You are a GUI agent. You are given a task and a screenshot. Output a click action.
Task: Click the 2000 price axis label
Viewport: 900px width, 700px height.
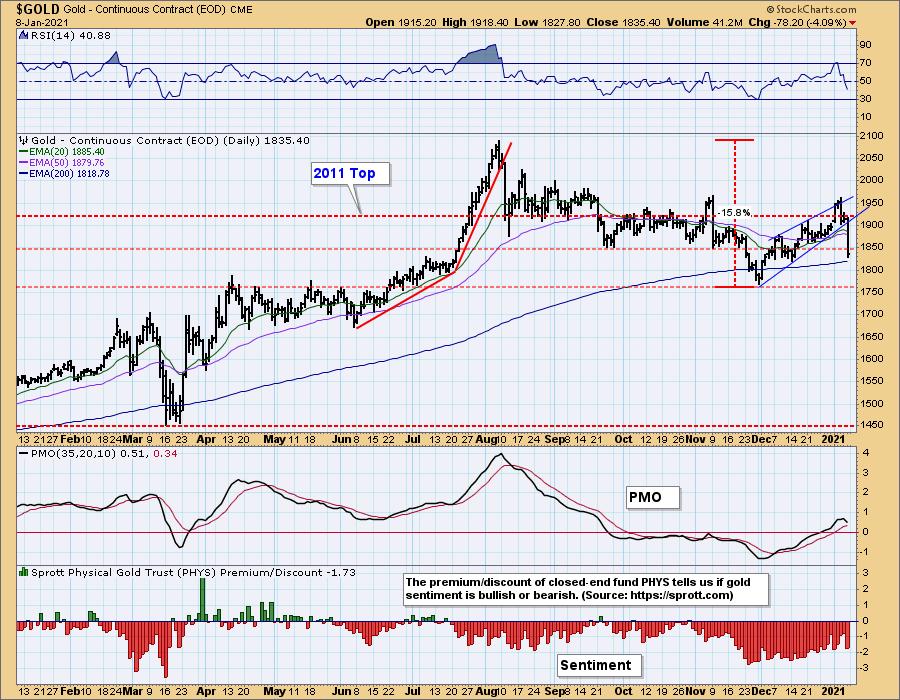871,180
